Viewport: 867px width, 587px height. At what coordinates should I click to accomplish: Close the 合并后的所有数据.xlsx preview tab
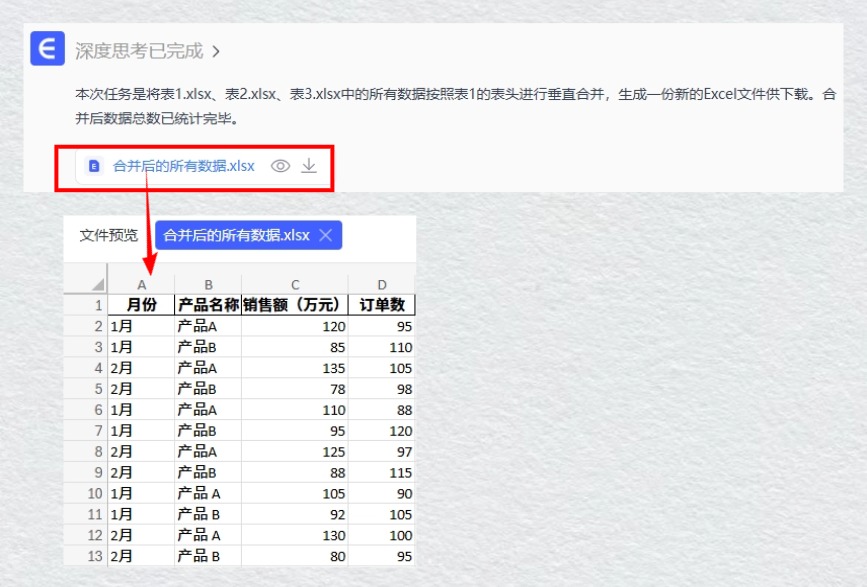pos(325,235)
